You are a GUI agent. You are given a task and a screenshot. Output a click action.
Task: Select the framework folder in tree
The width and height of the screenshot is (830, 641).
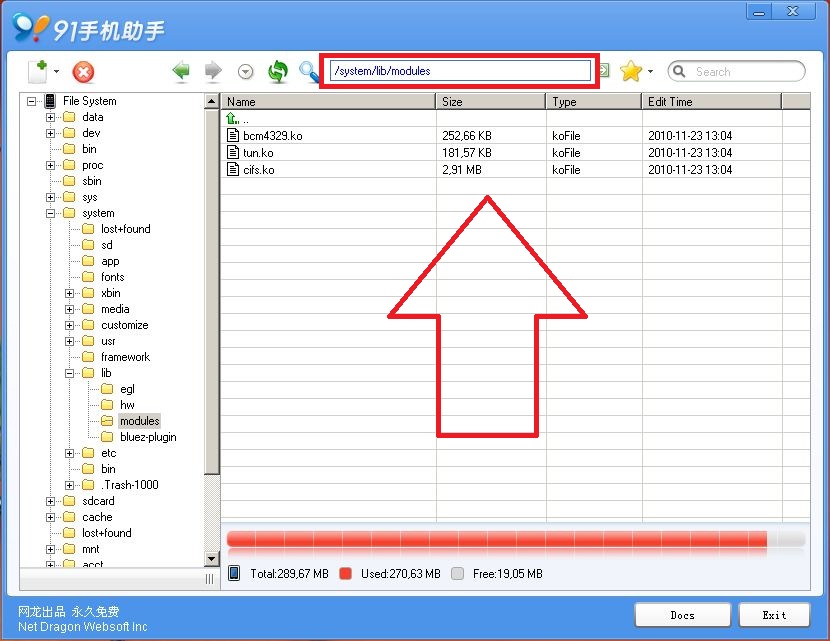coord(125,357)
